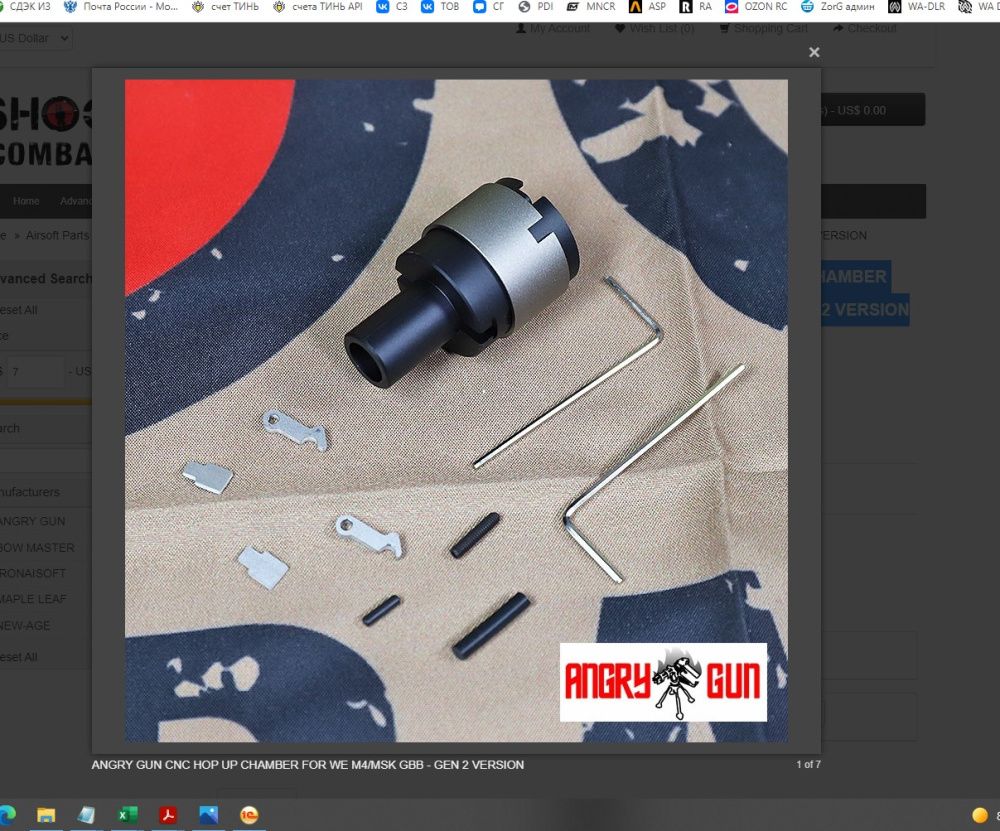Open the Photos app on the taskbar

click(209, 815)
